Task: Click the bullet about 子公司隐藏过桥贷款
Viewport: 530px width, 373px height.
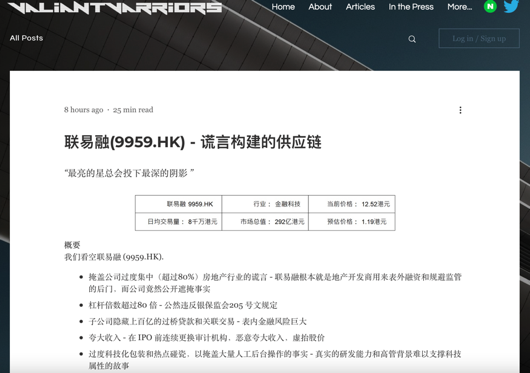Action: pos(197,321)
